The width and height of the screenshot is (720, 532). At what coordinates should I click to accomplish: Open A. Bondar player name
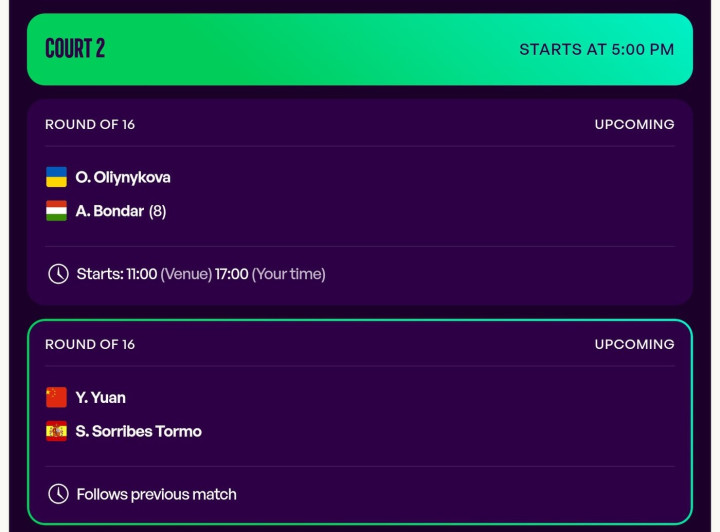tap(110, 211)
